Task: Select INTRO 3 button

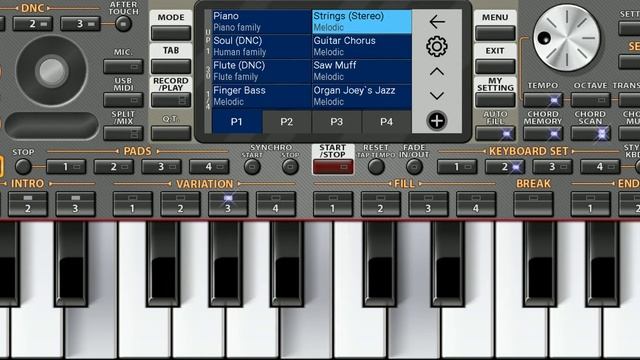Action: pyautogui.click(x=76, y=204)
